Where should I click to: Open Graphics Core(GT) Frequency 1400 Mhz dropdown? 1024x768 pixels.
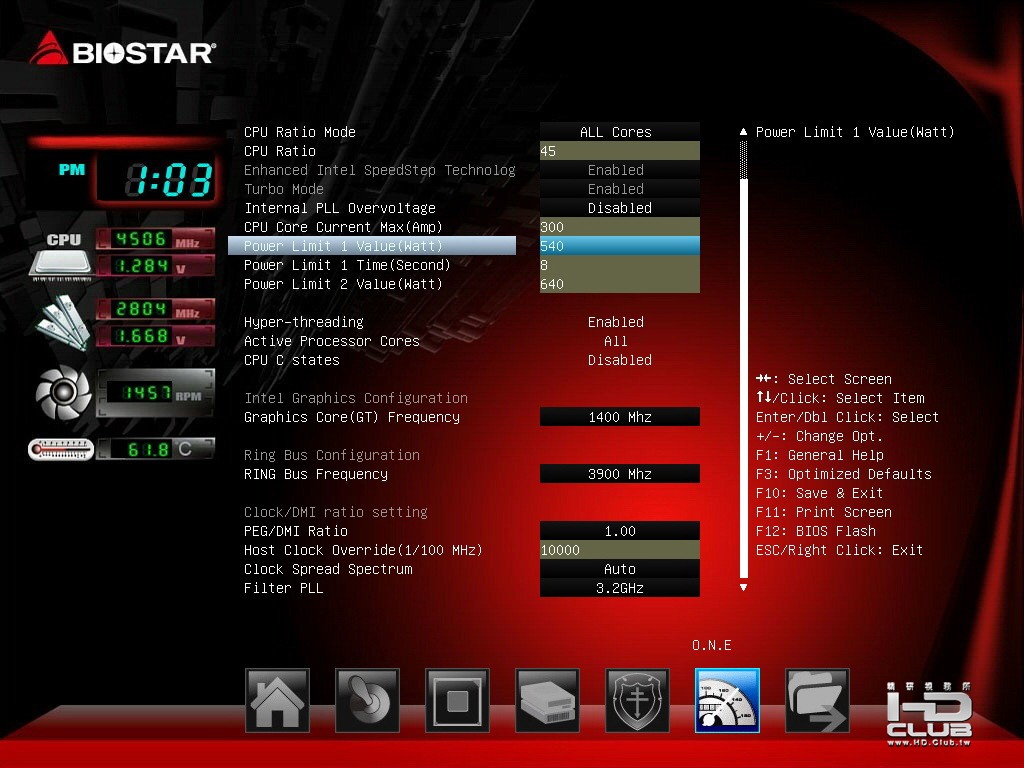pos(620,417)
